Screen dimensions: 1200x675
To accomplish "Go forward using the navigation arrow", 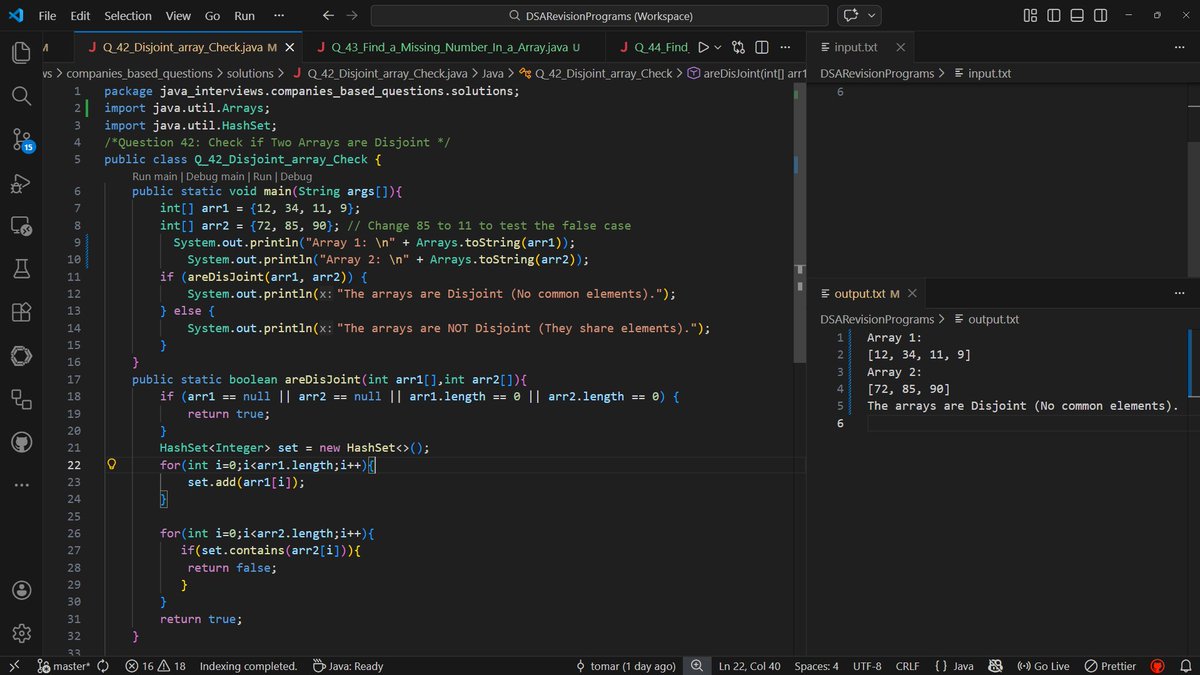I will (x=353, y=16).
